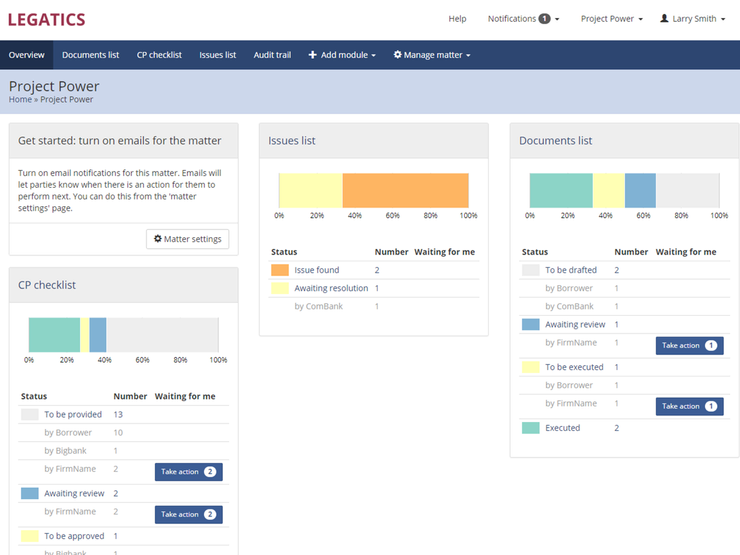Image resolution: width=740 pixels, height=555 pixels.
Task: Expand the Manage matter menu
Action: 432,55
